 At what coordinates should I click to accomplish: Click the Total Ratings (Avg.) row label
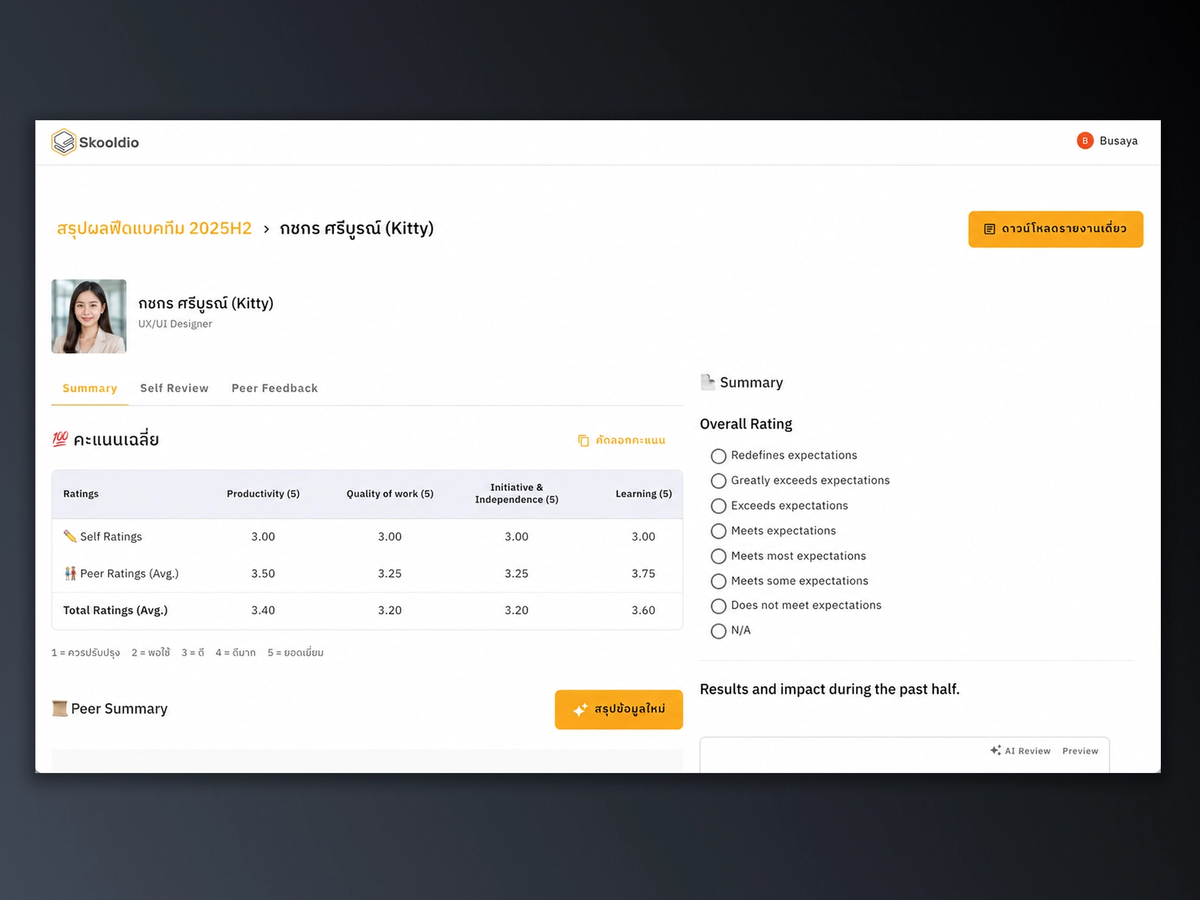click(115, 610)
